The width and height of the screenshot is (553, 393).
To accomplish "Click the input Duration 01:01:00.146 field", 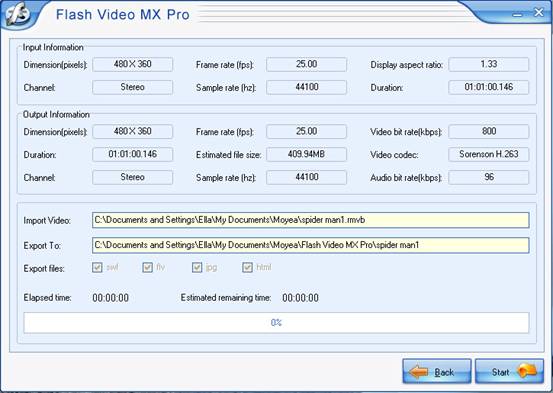I will pos(489,87).
